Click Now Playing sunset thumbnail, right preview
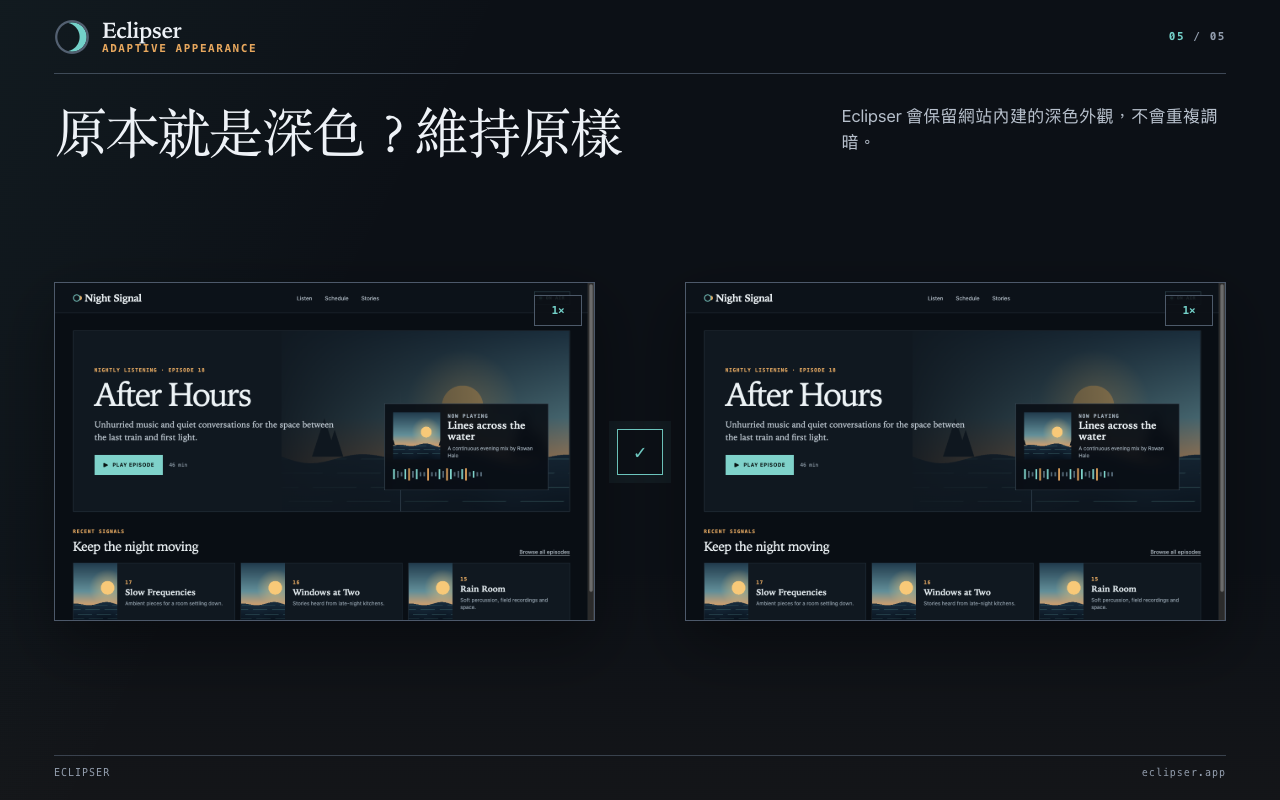1280x800 pixels. (1047, 434)
